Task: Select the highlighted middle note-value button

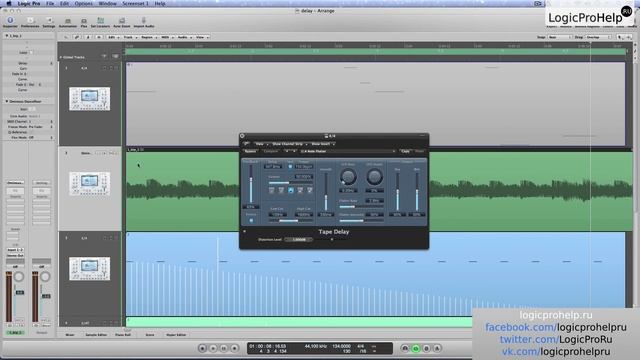Action: (x=291, y=190)
